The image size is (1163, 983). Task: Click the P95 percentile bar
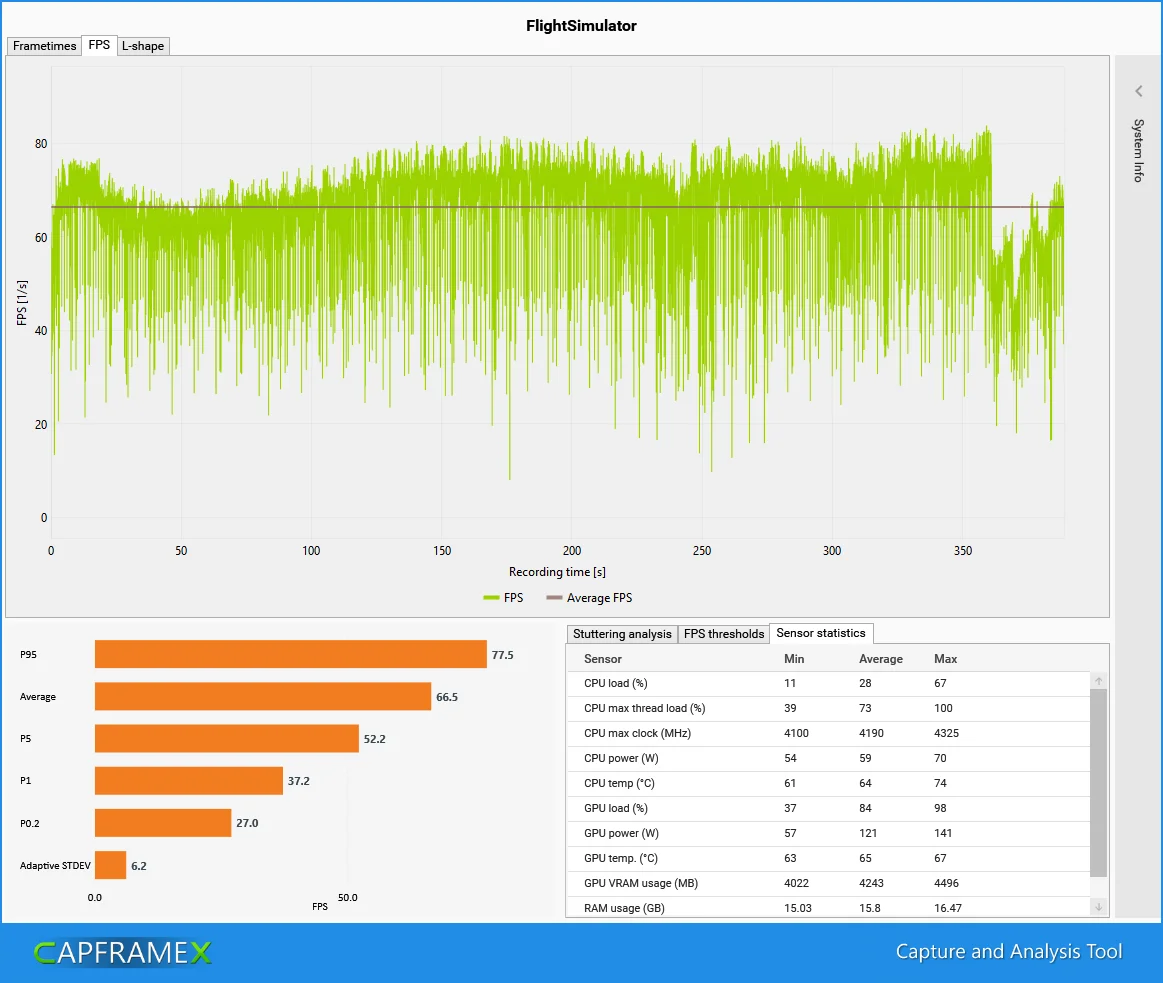click(290, 654)
